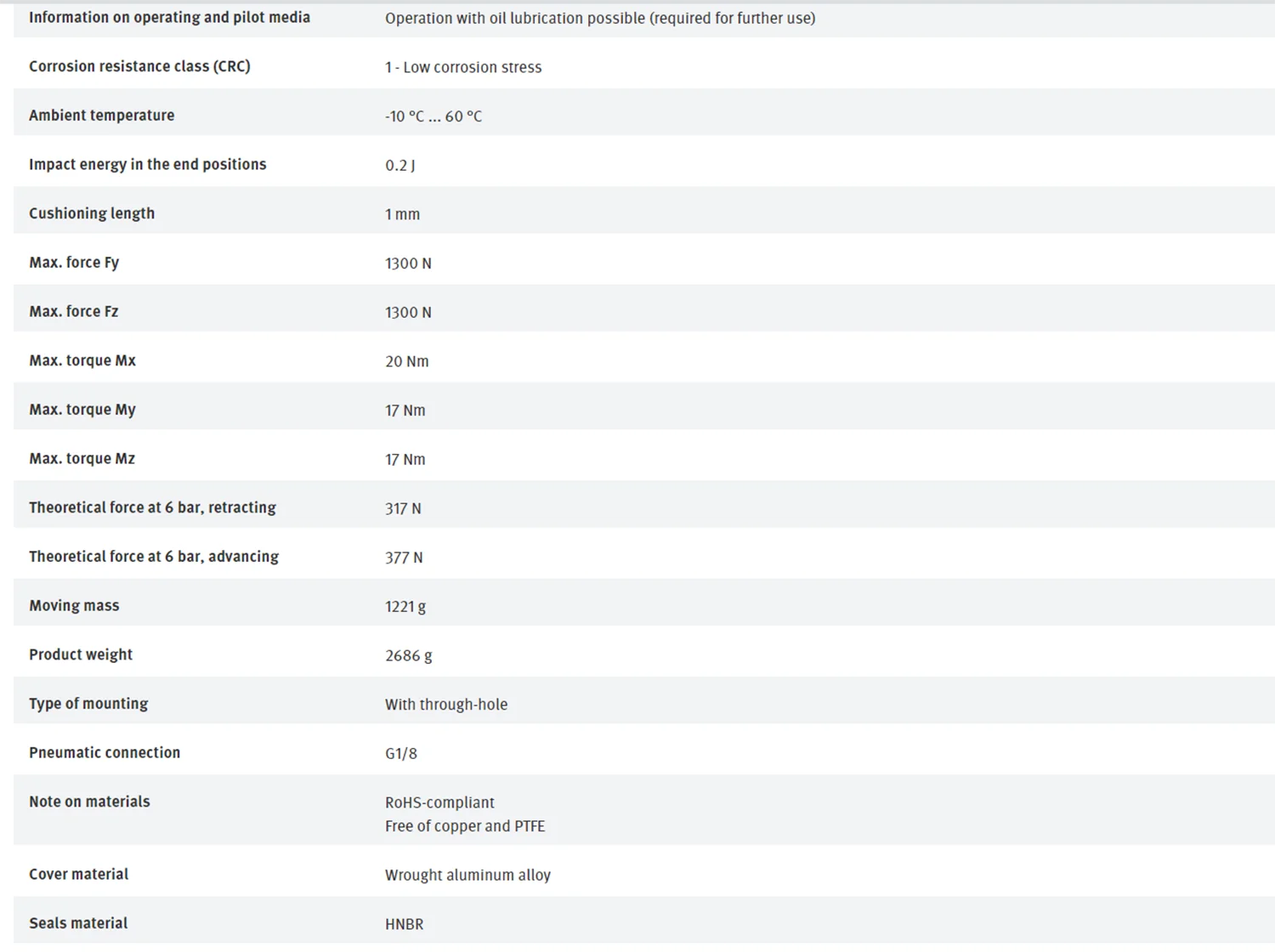This screenshot has height=952, width=1275.
Task: Click 'Impact energy in the end positions'
Action: click(x=147, y=164)
